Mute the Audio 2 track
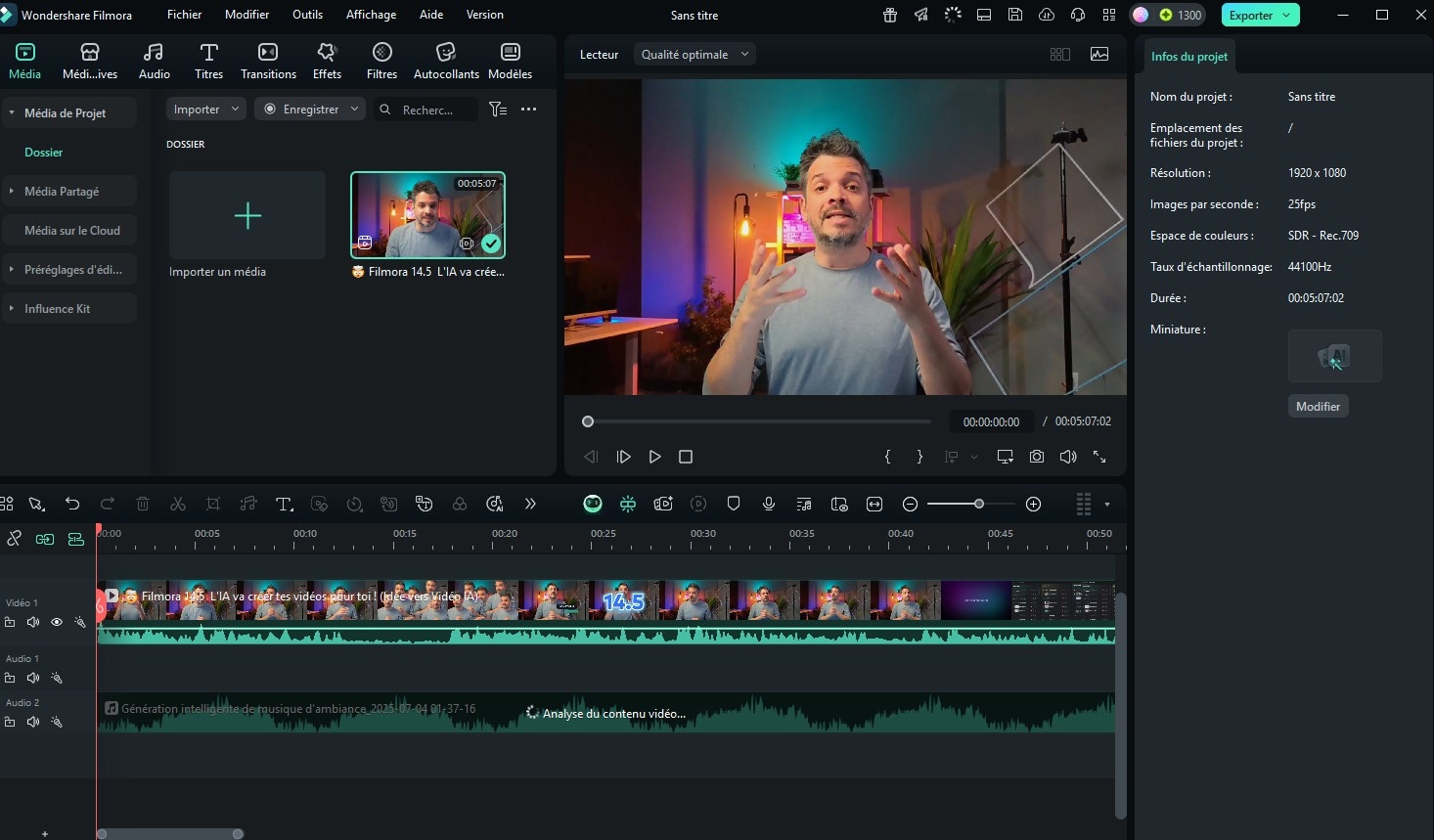The height and width of the screenshot is (840, 1434). [x=33, y=722]
